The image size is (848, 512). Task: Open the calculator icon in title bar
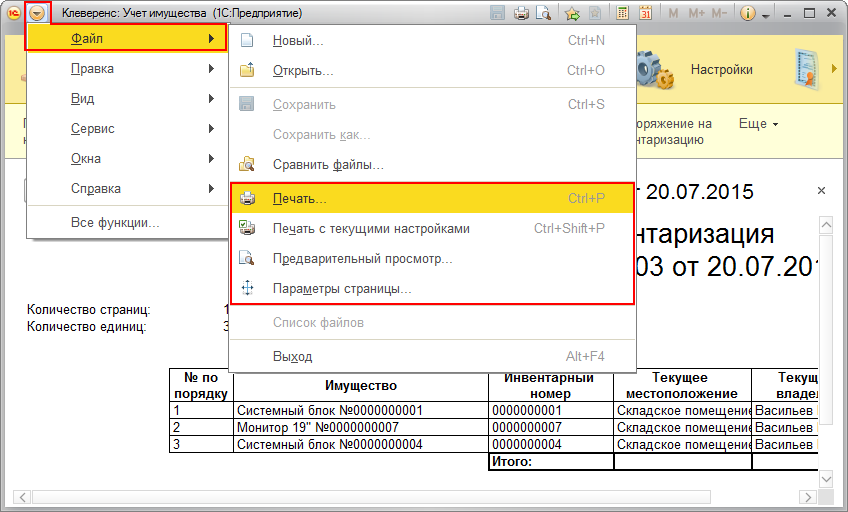[622, 13]
